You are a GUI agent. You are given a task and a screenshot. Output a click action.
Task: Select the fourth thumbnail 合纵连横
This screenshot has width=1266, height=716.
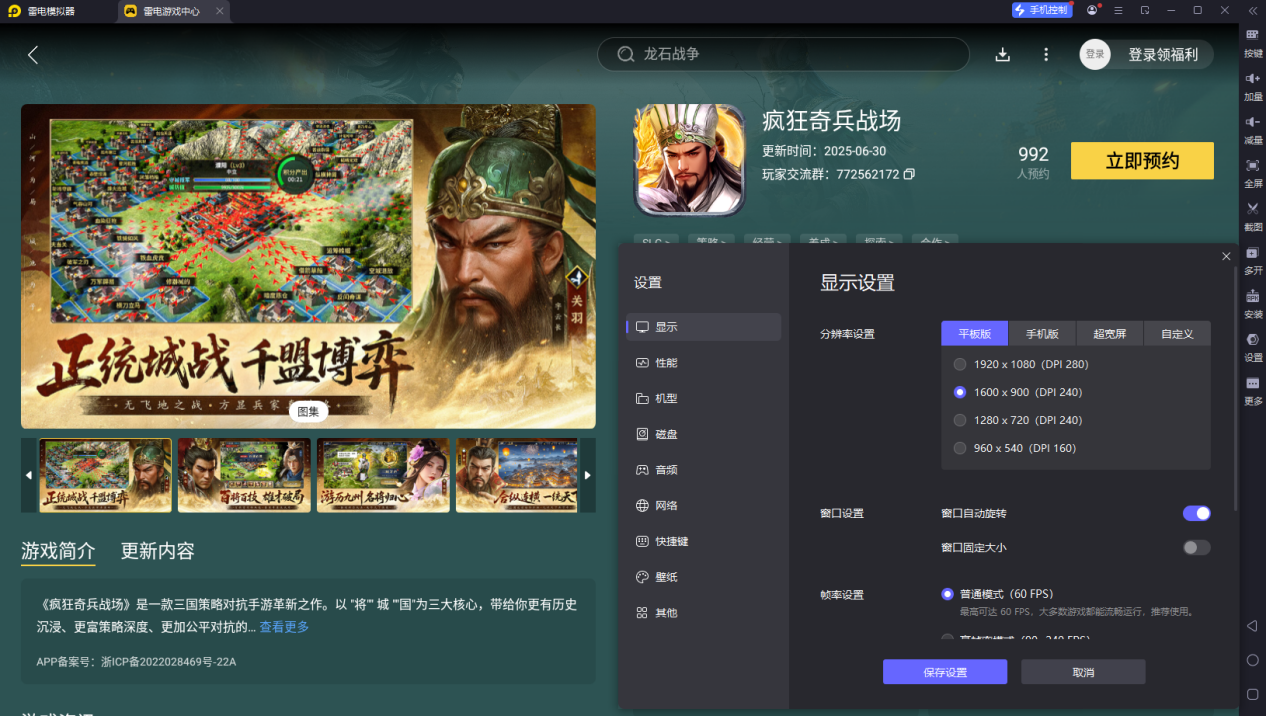click(x=517, y=475)
